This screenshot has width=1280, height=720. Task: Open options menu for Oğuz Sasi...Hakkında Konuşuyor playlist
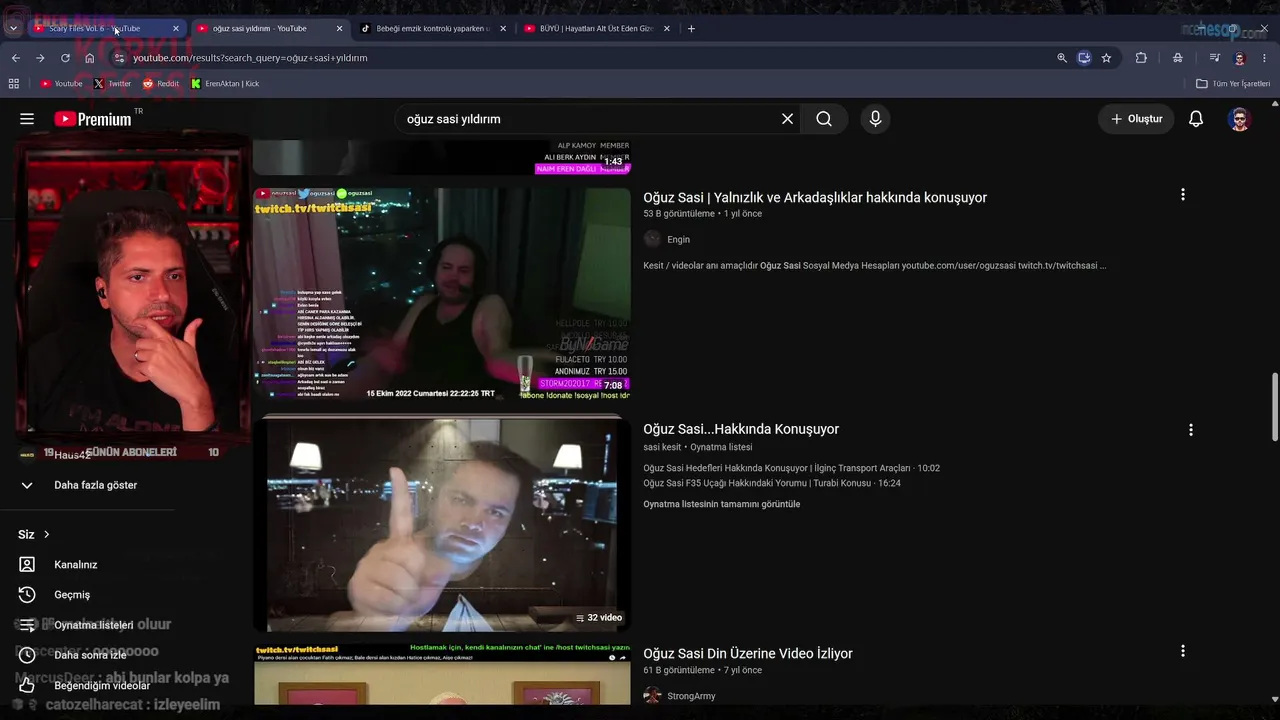[1191, 430]
